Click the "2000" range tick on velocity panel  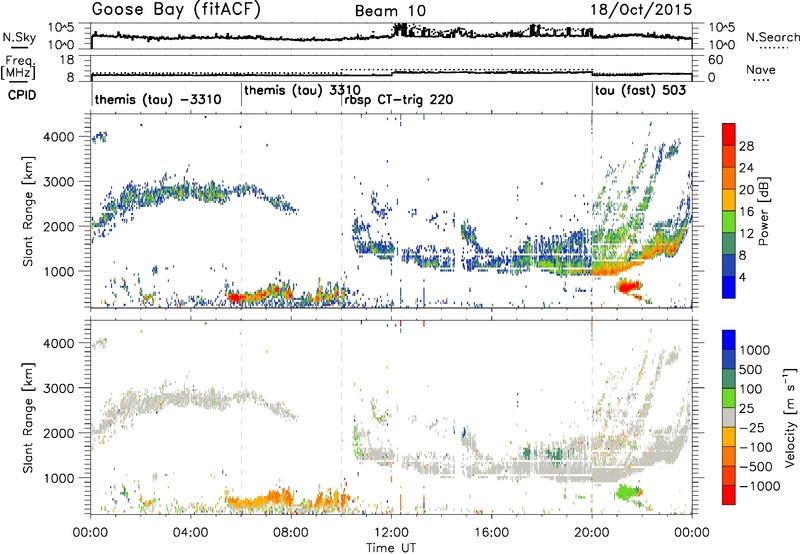point(59,433)
